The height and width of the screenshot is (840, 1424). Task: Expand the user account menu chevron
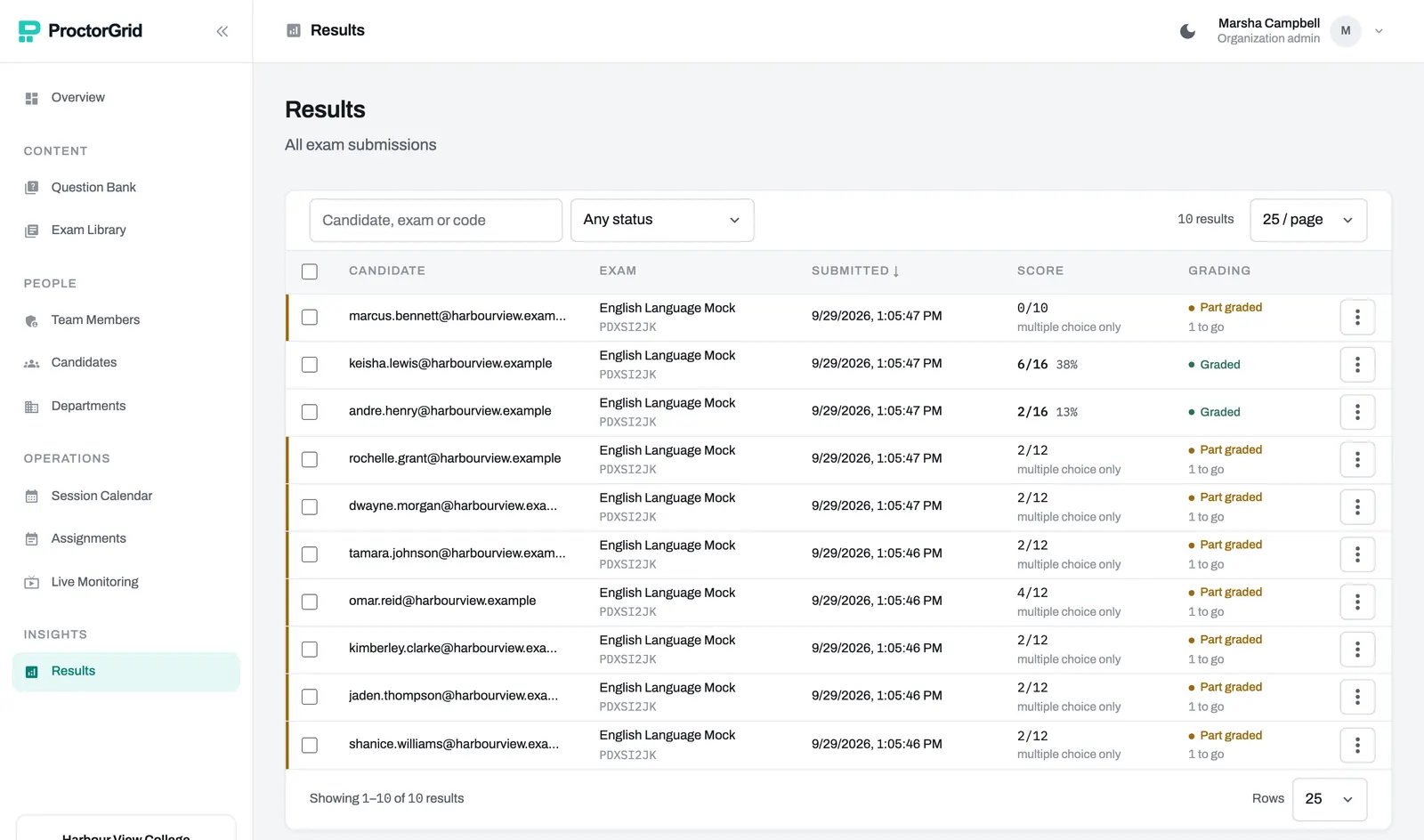tap(1379, 31)
